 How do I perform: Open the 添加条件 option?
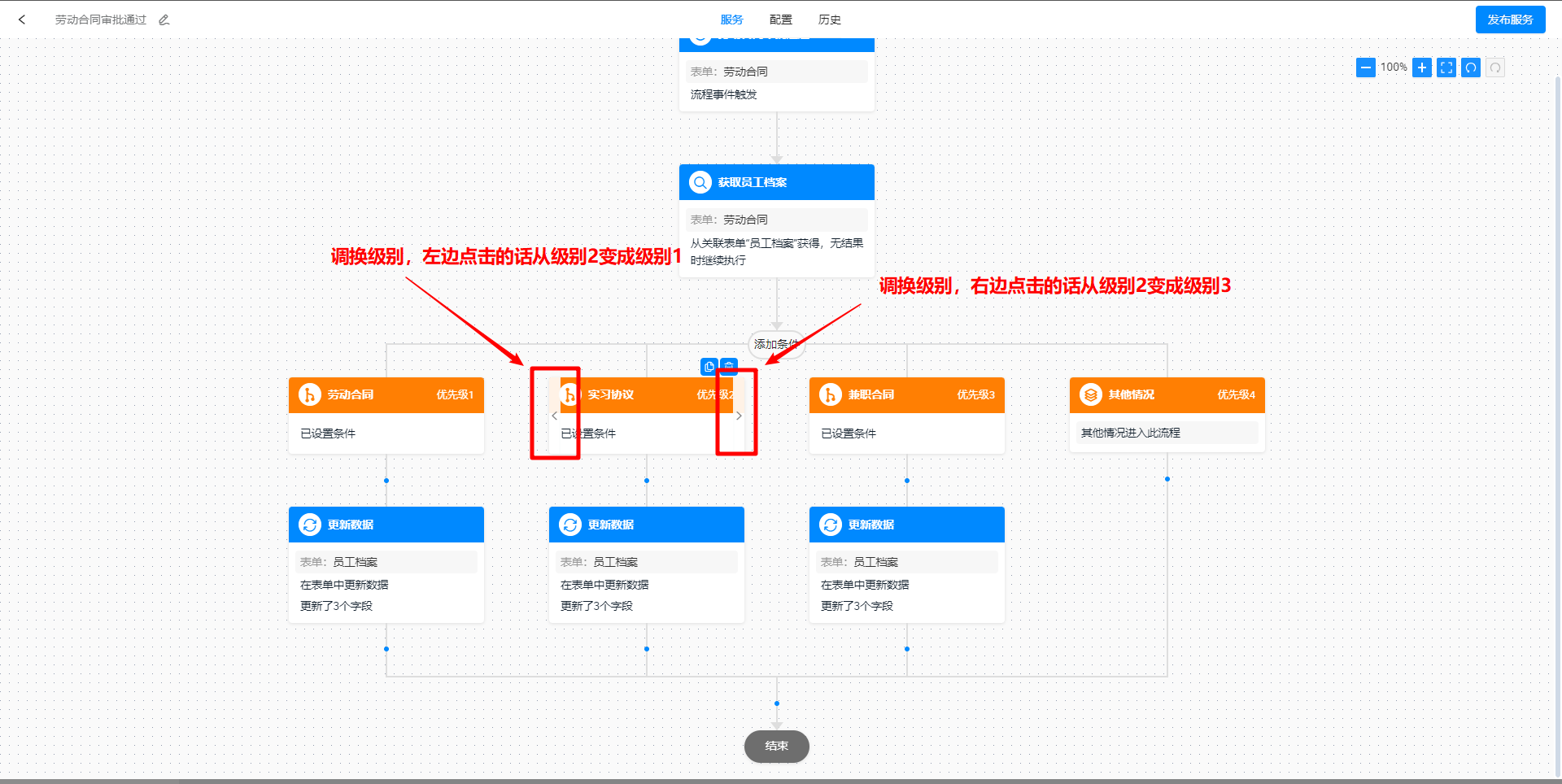(776, 345)
